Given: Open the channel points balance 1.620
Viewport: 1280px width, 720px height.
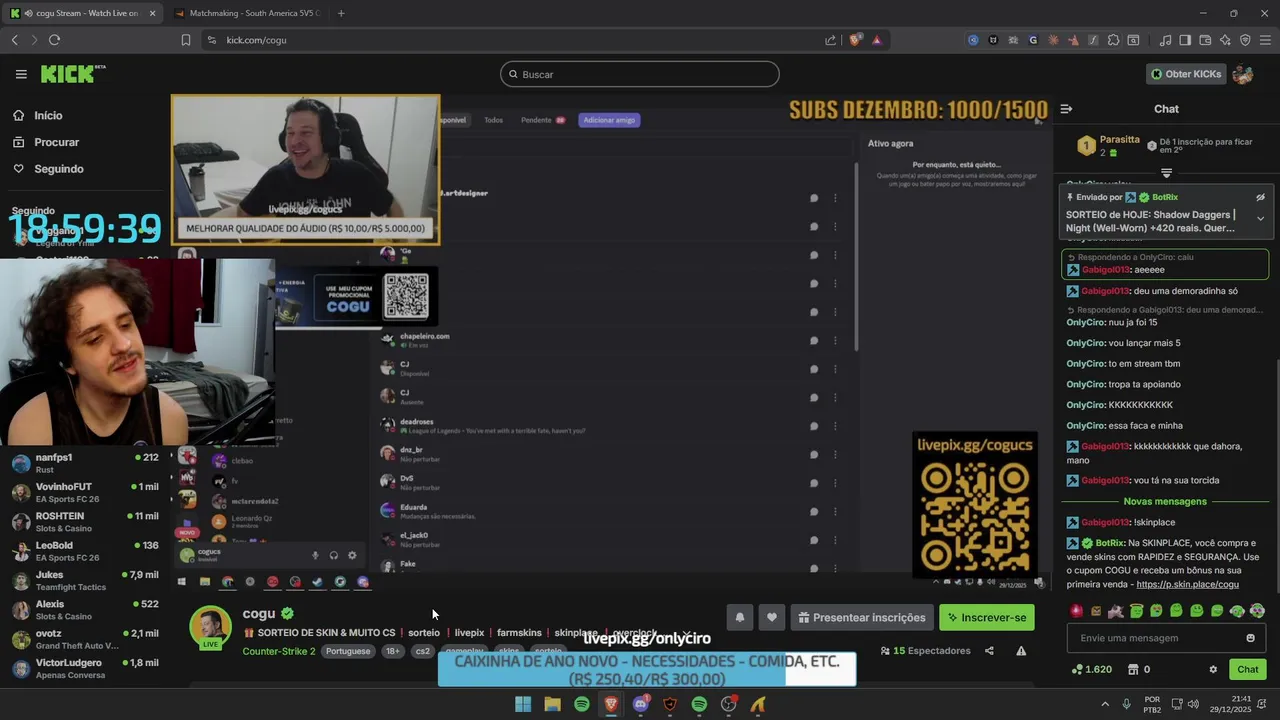Looking at the screenshot, I should 1091,669.
